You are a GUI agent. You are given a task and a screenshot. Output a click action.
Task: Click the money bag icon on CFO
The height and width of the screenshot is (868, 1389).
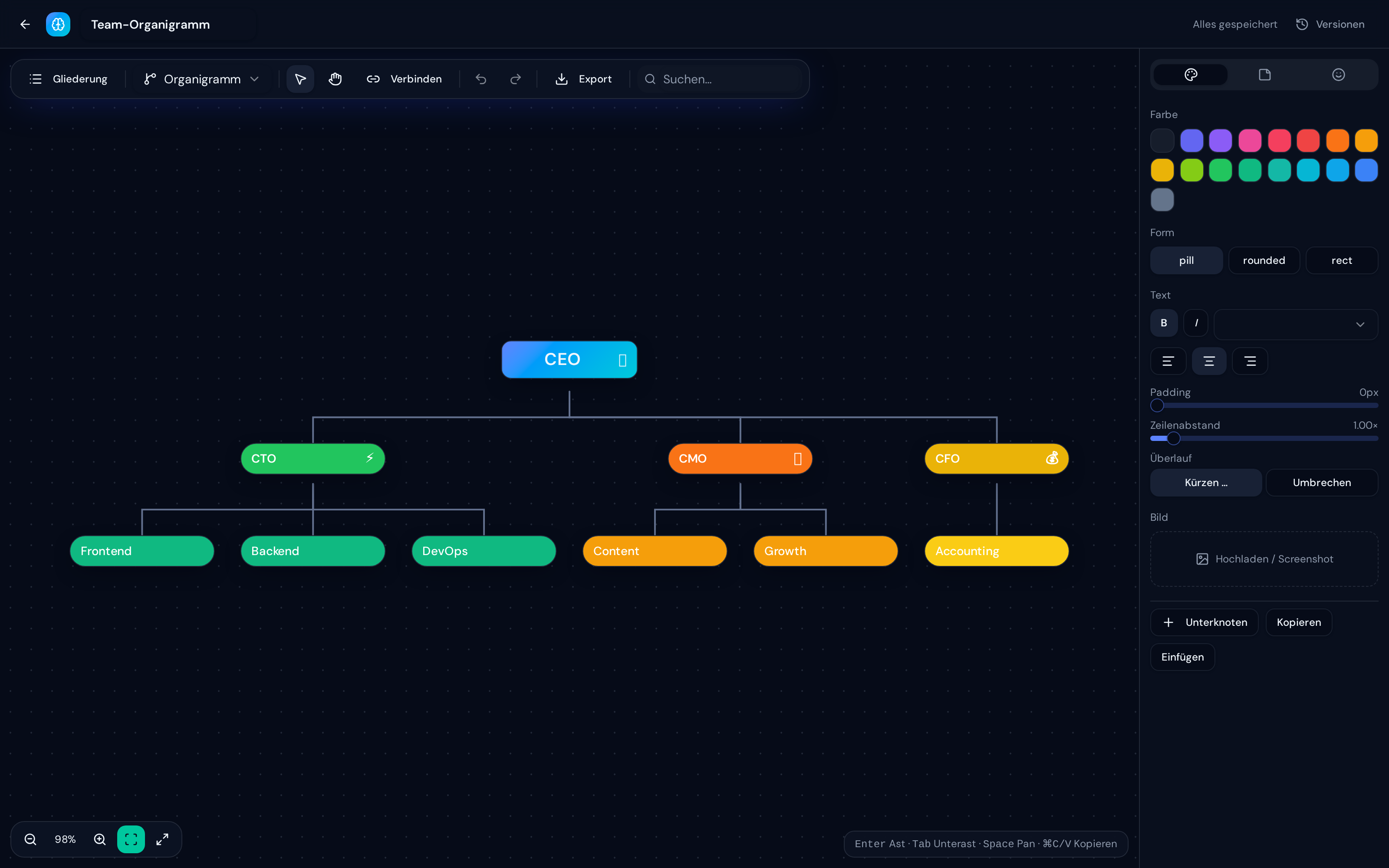pos(1052,458)
